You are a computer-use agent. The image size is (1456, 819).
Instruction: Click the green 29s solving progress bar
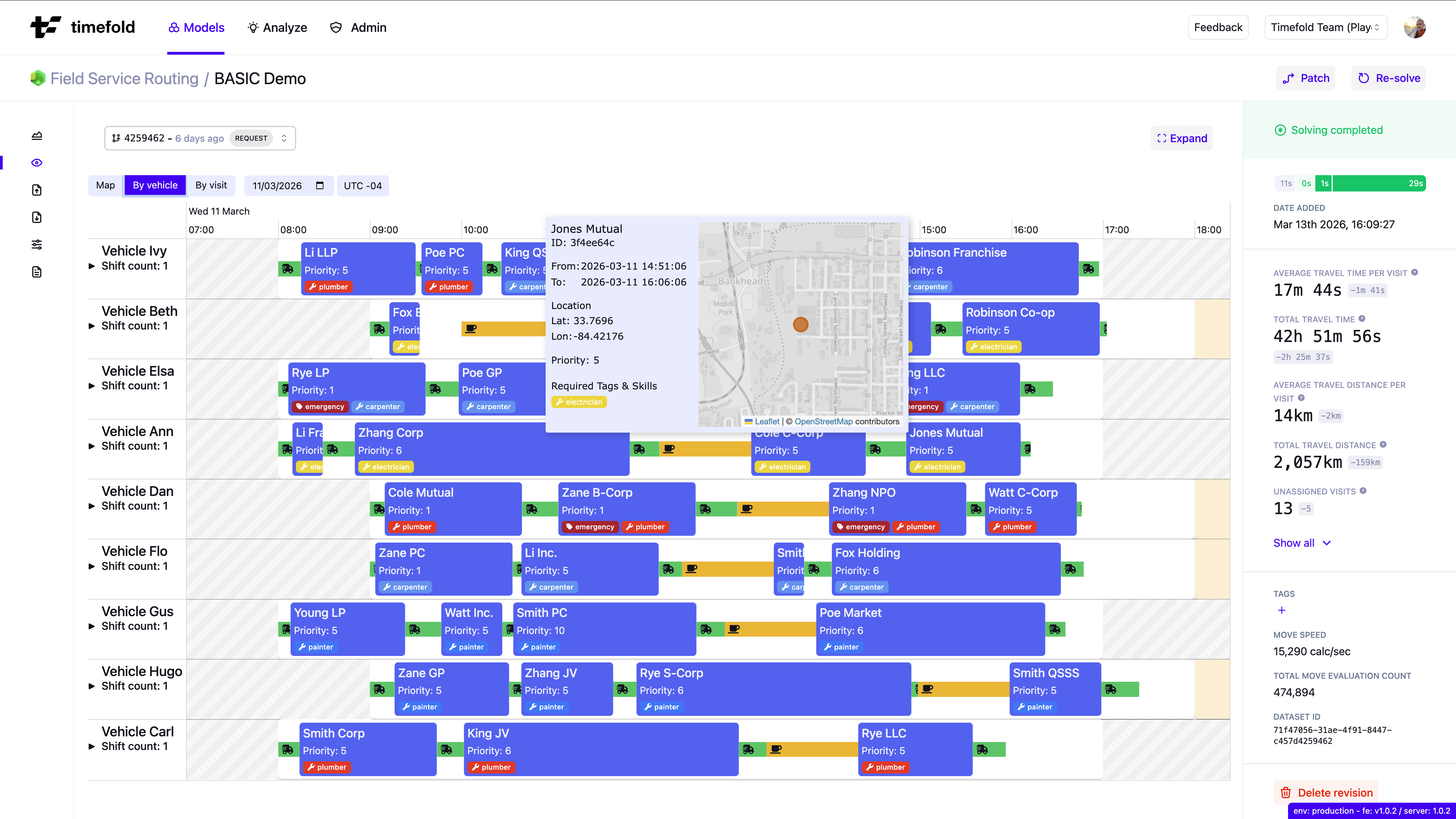point(1379,183)
